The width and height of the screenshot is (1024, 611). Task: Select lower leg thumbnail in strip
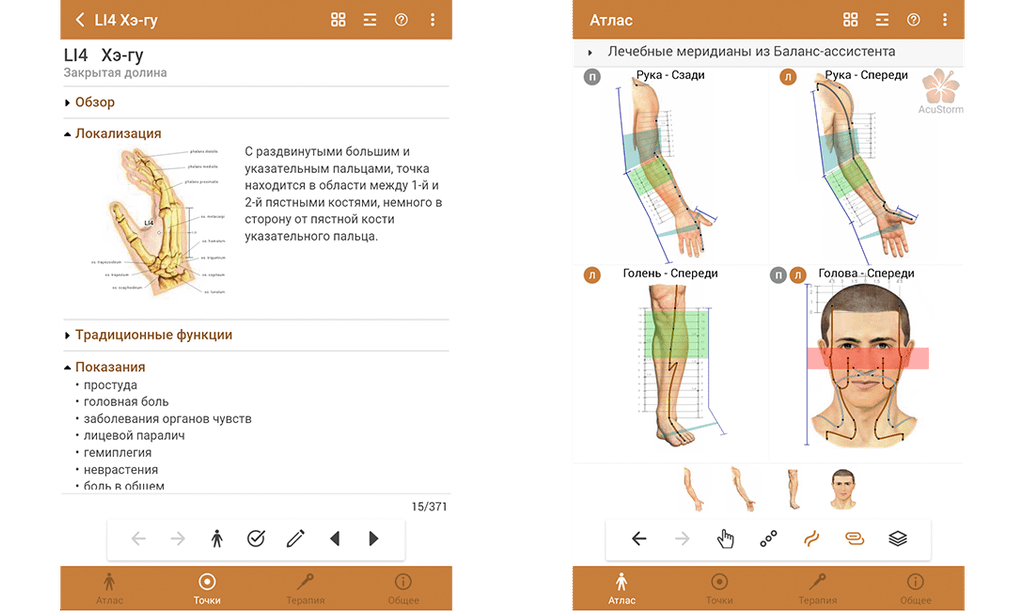[793, 488]
